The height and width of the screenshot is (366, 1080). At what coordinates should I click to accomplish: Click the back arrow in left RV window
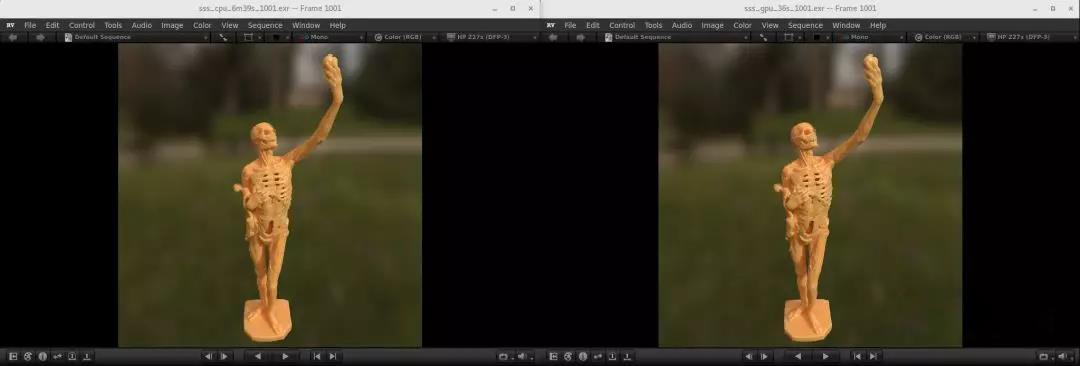(12, 37)
